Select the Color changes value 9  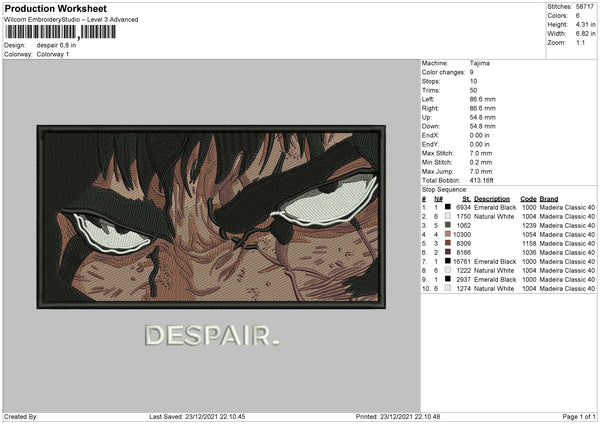tap(471, 72)
